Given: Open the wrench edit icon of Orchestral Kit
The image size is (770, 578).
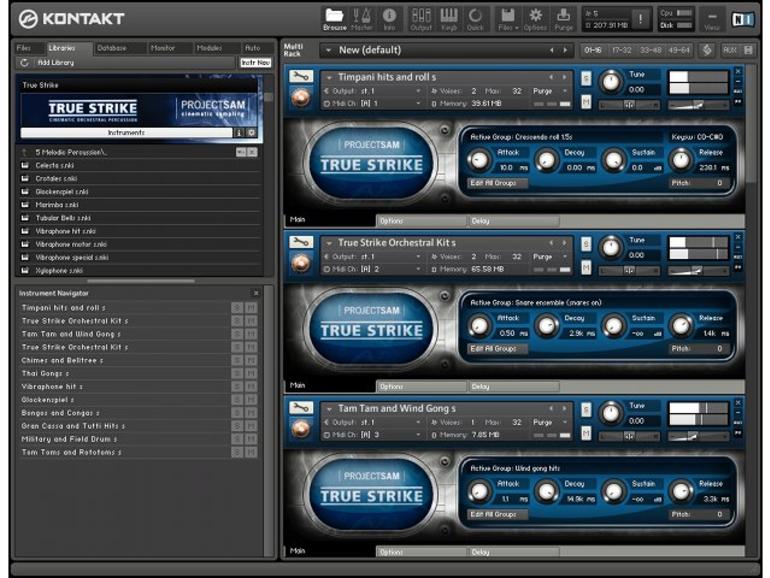Looking at the screenshot, I should click(x=301, y=242).
